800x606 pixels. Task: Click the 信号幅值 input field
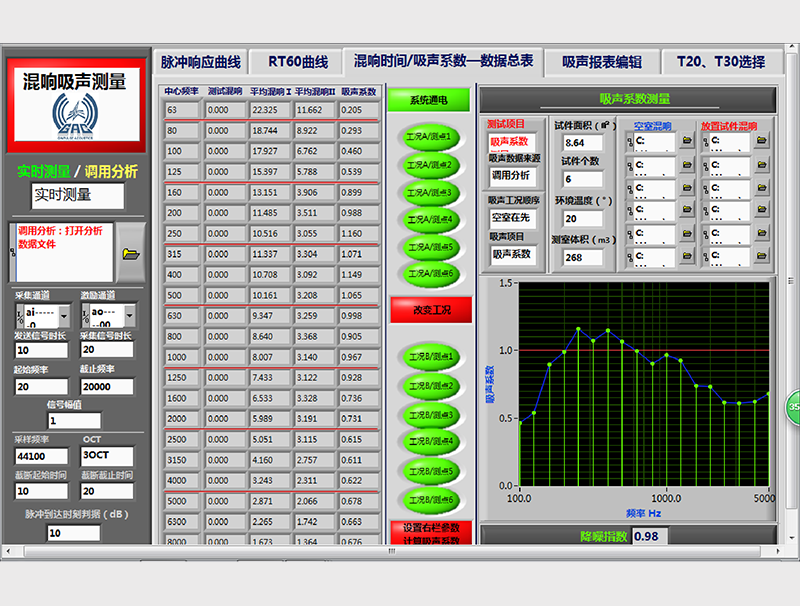[x=74, y=421]
